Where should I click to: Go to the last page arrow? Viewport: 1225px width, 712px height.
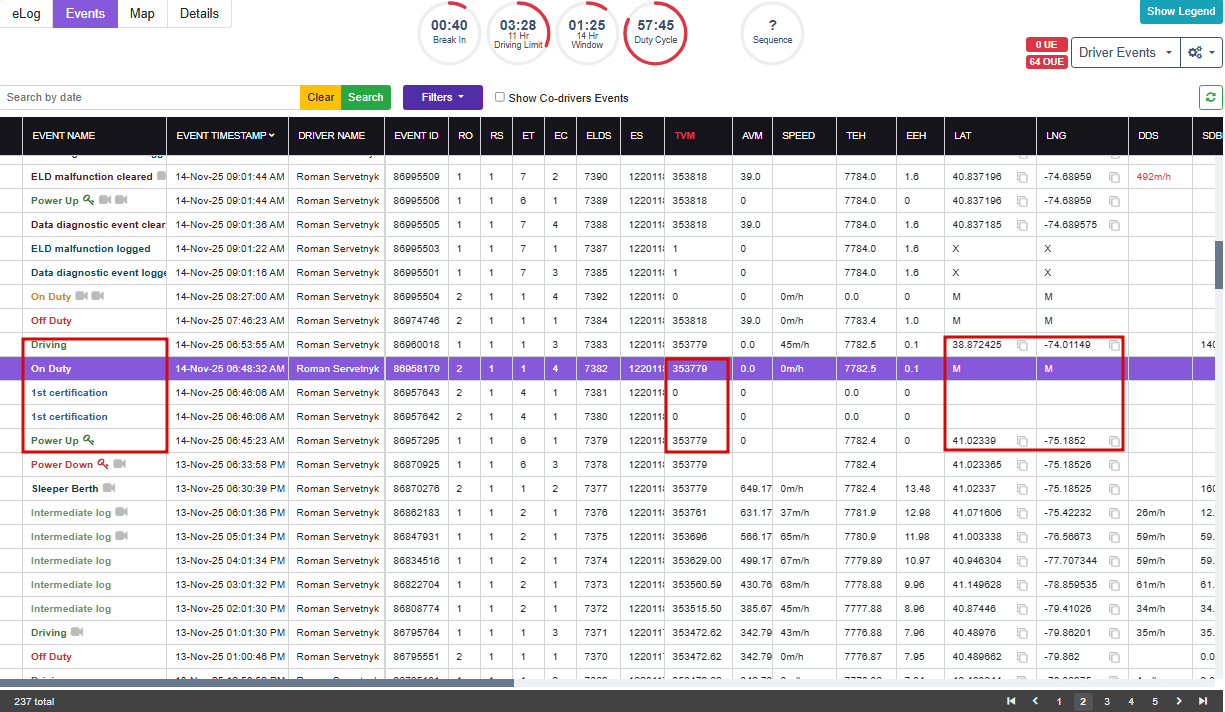coord(1204,701)
